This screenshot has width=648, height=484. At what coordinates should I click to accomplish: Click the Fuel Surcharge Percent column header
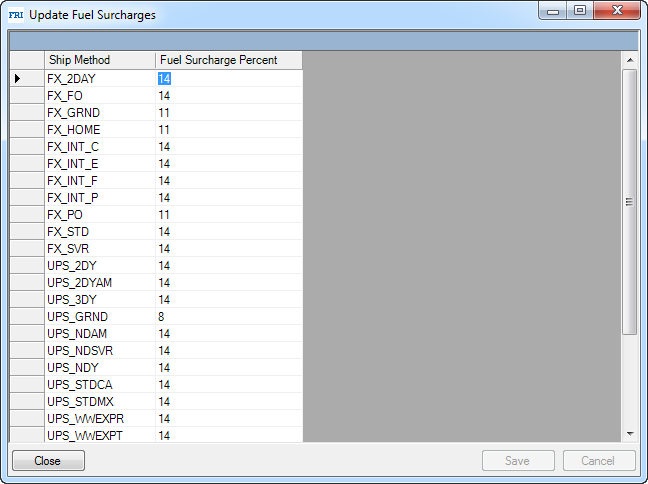pyautogui.click(x=228, y=60)
